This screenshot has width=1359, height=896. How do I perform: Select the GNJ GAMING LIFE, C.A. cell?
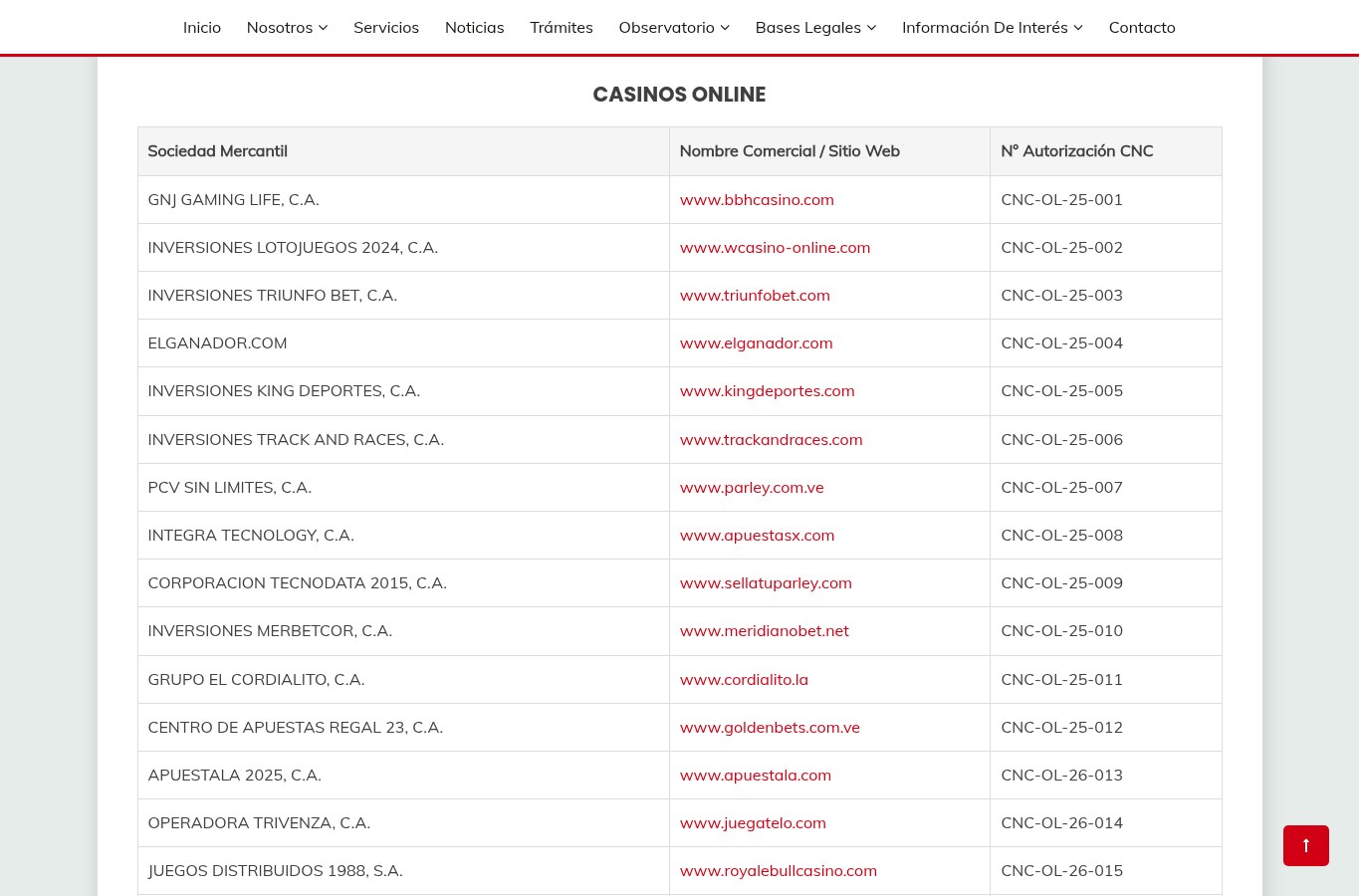point(403,199)
